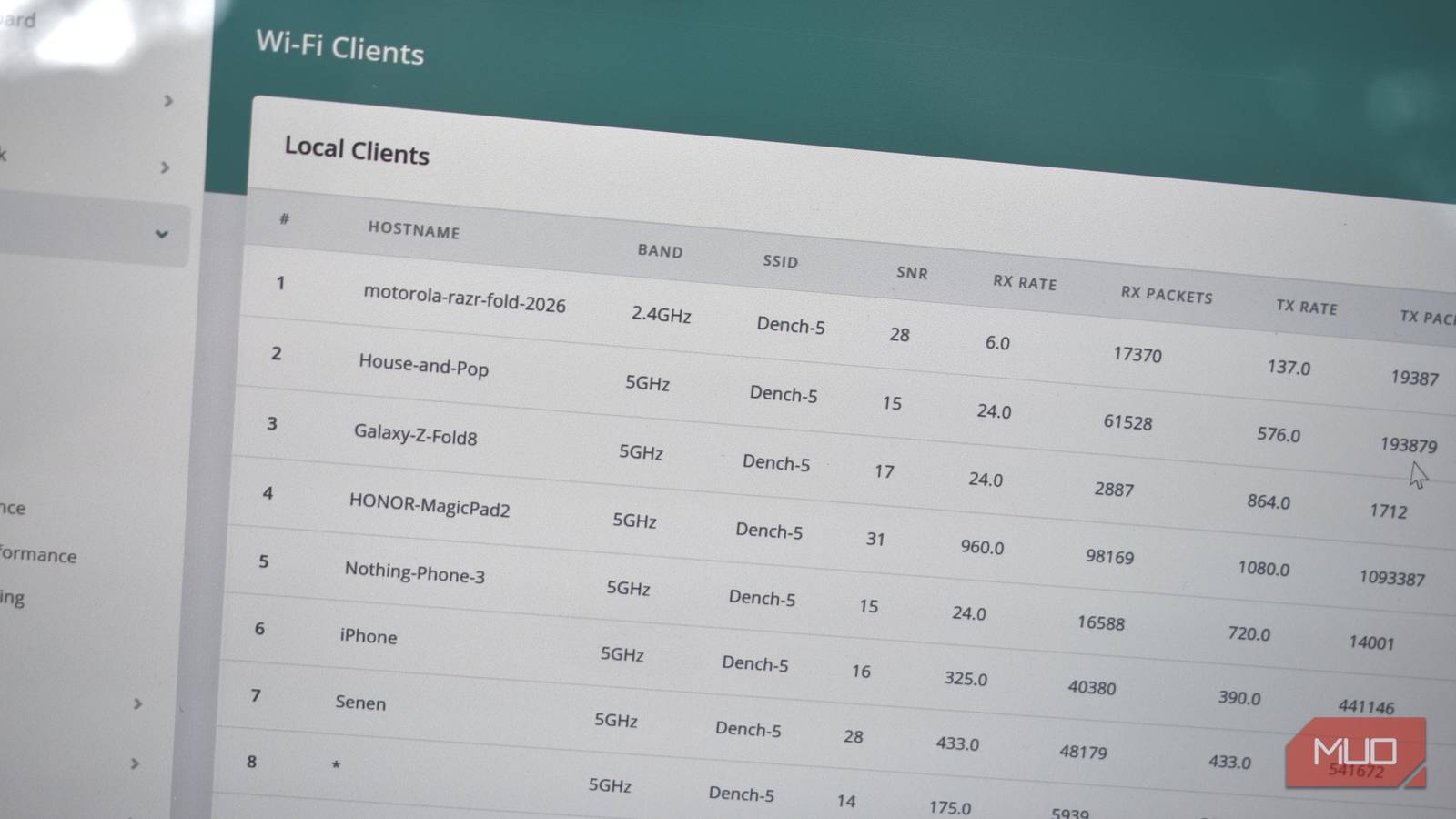Image resolution: width=1456 pixels, height=819 pixels.
Task: Click RX rate value 960.0
Action: click(x=982, y=547)
